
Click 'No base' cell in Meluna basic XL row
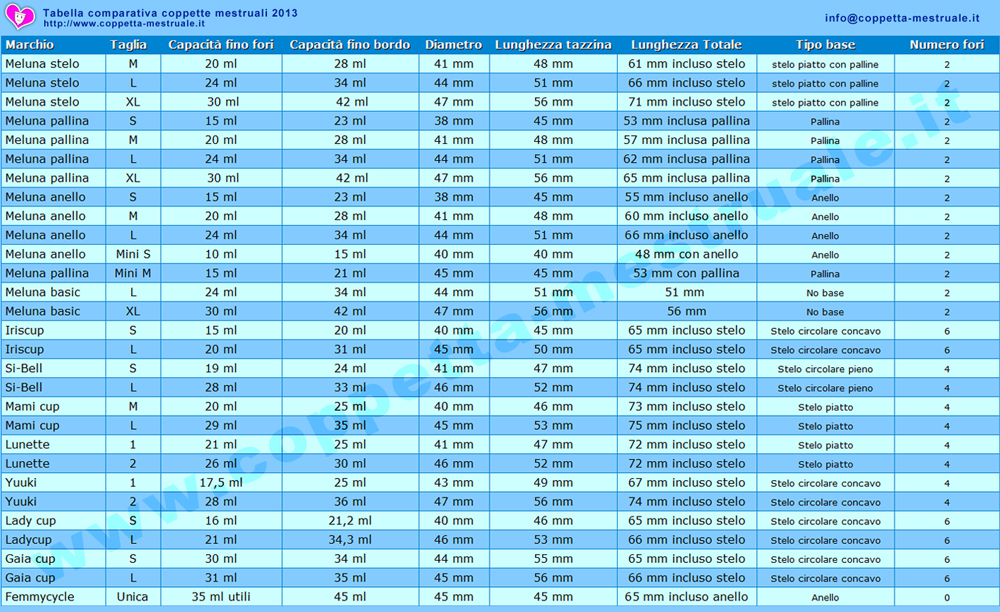point(825,312)
